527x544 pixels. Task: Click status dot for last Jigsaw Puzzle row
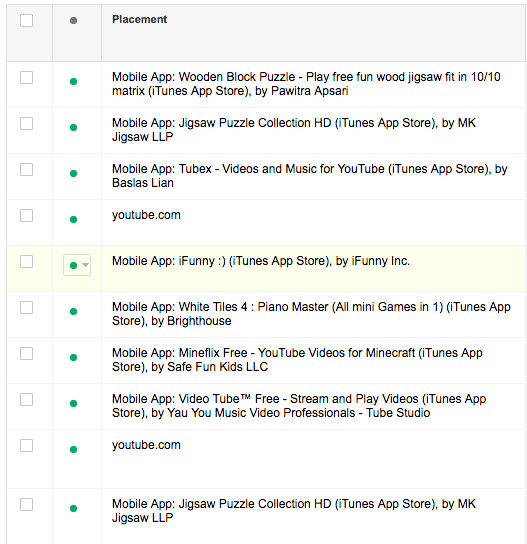pyautogui.click(x=73, y=509)
